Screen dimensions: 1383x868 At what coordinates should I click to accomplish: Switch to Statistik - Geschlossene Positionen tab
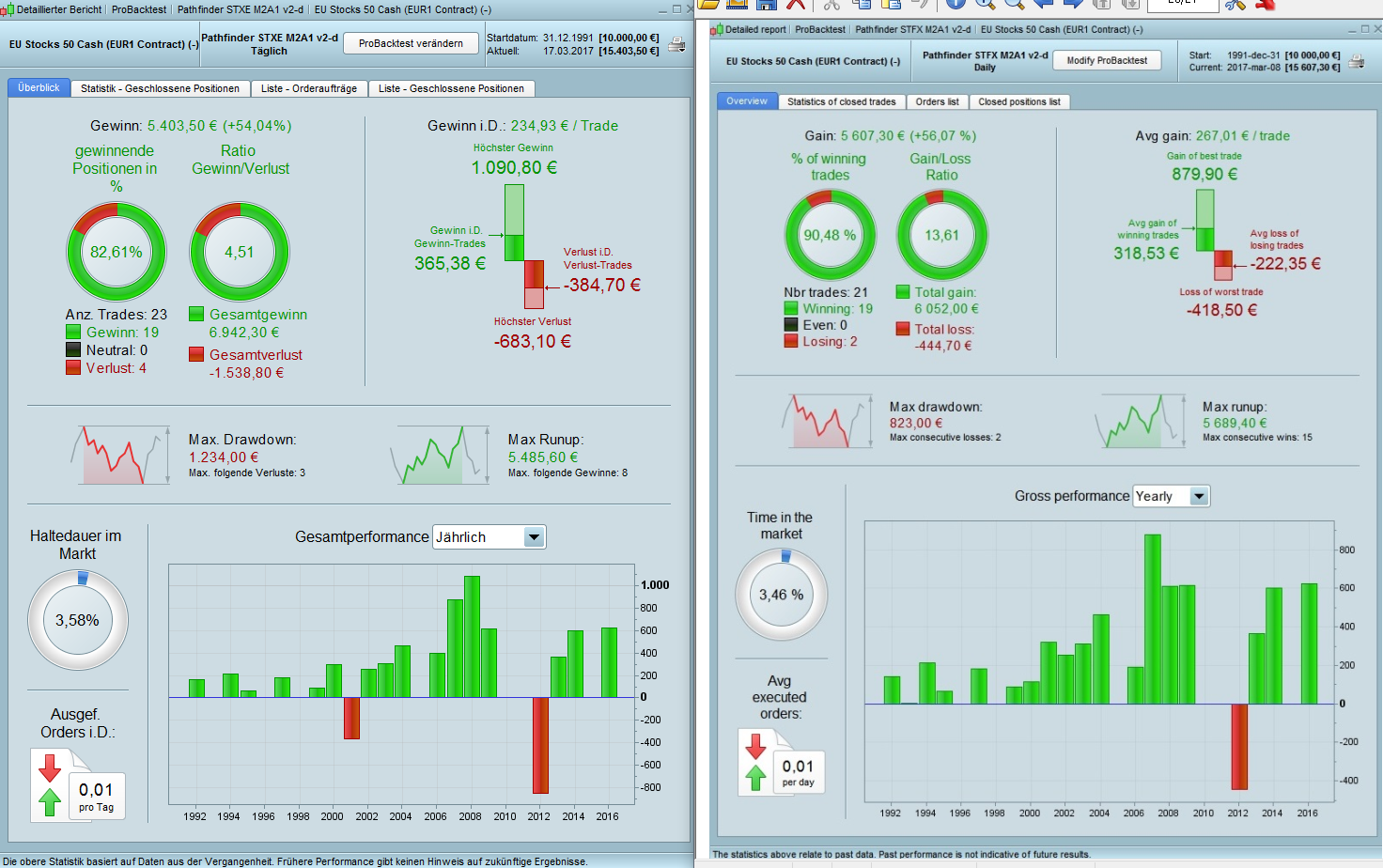click(x=160, y=88)
